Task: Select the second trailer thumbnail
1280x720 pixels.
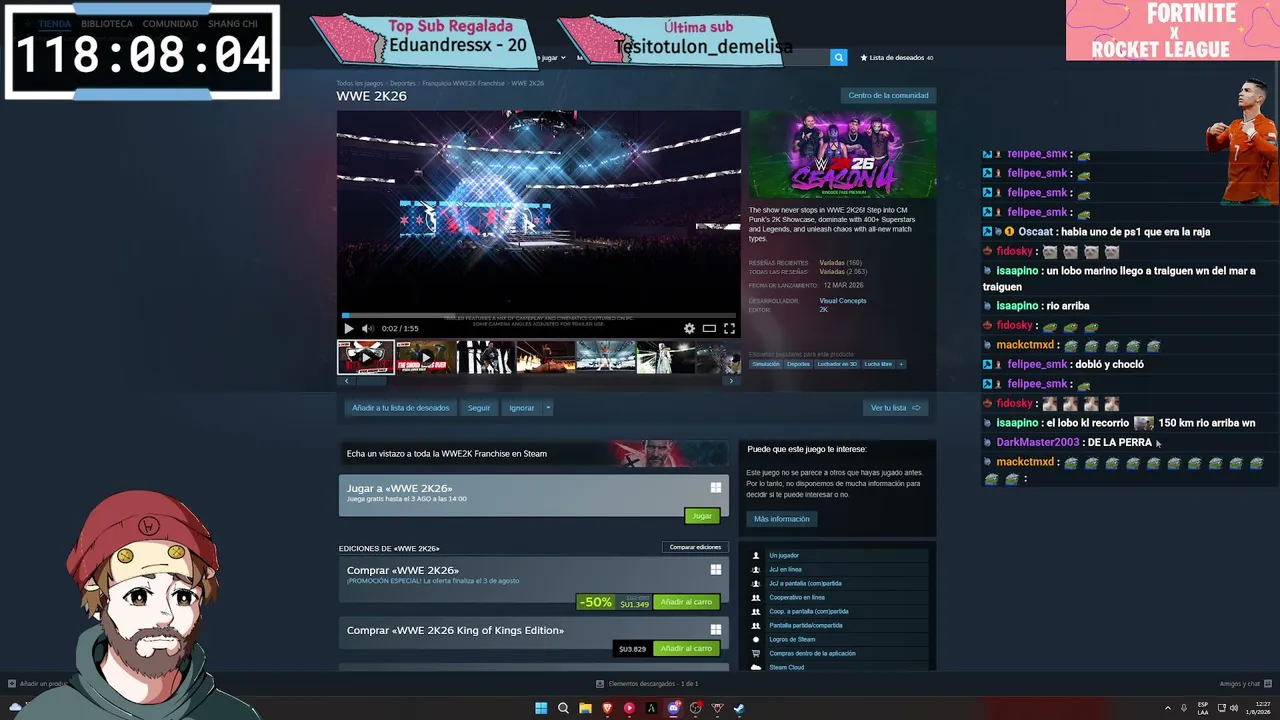Action: click(425, 357)
